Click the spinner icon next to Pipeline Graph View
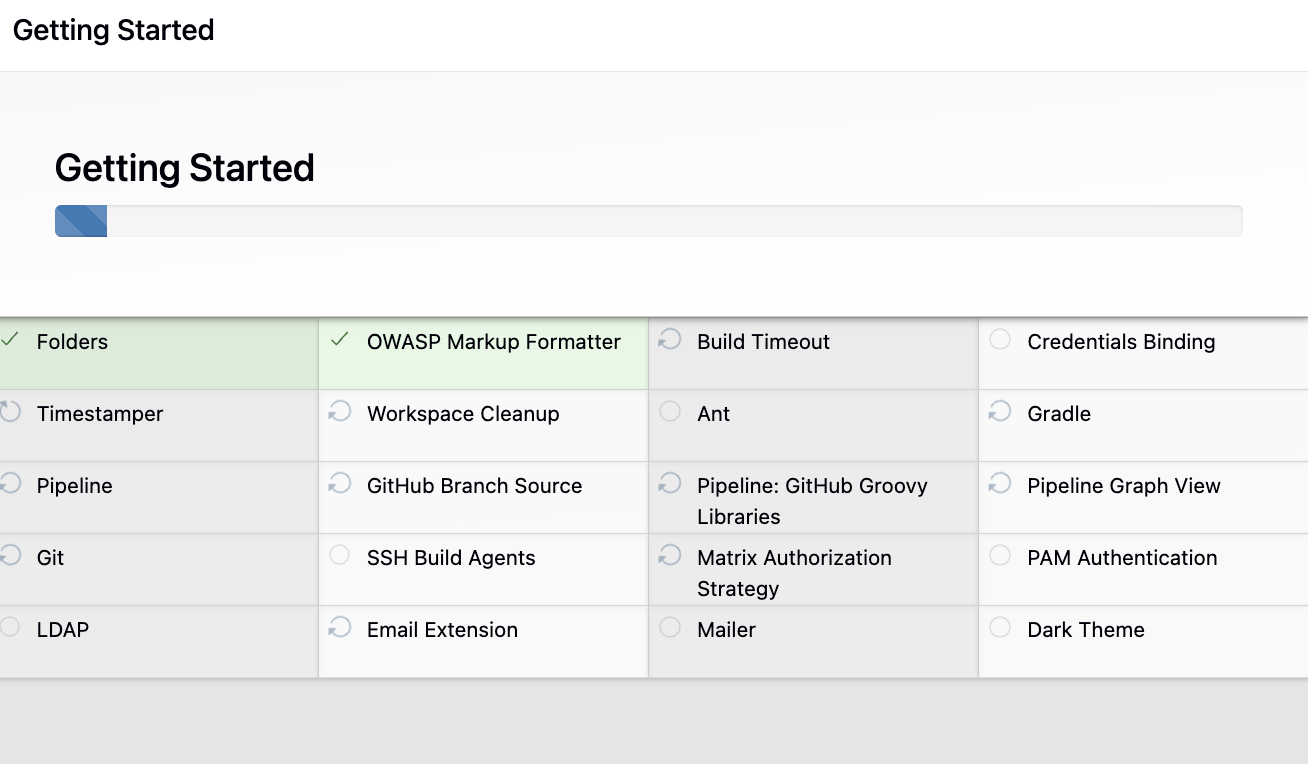 pyautogui.click(x=1000, y=484)
